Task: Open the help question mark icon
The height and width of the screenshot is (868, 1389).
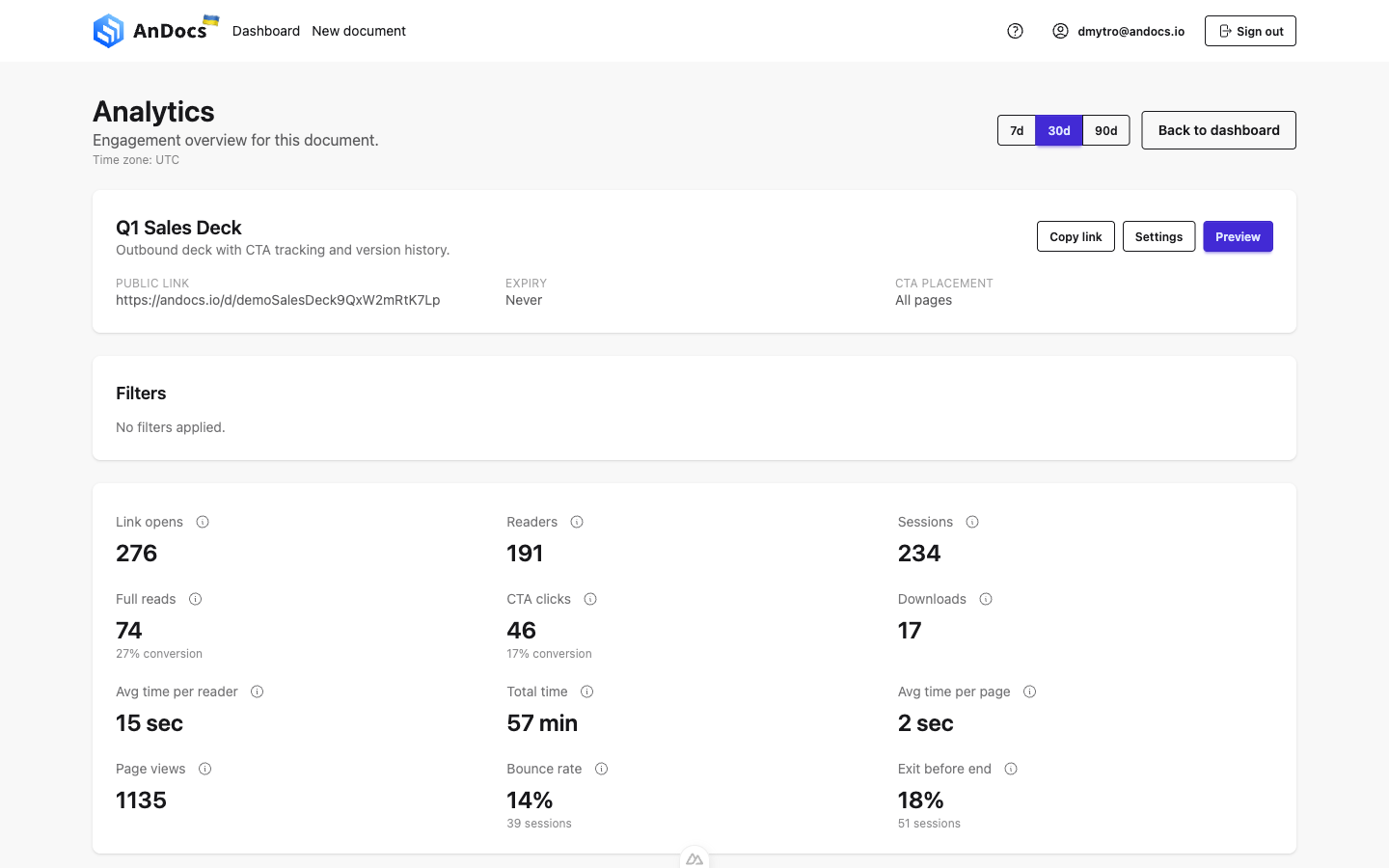Action: [1015, 31]
